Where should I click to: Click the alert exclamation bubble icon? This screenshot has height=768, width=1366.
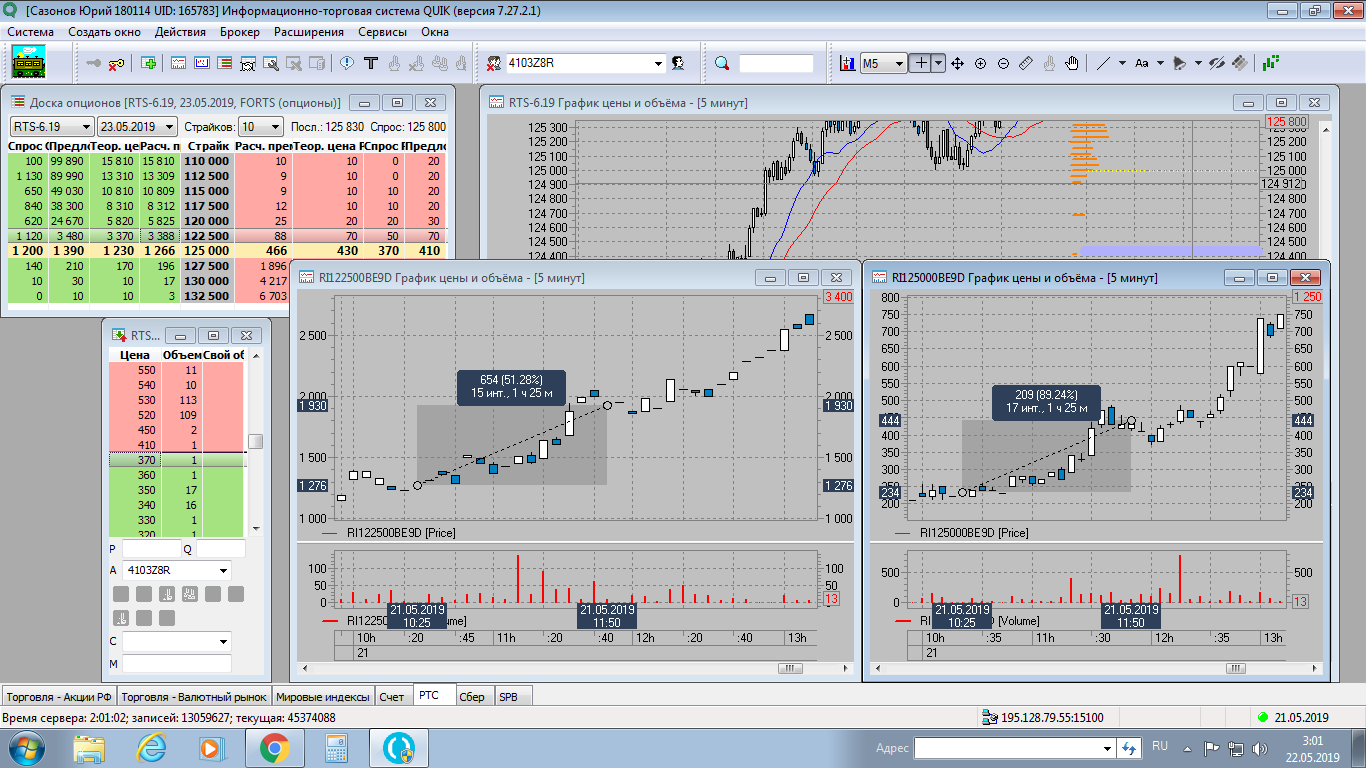click(347, 63)
